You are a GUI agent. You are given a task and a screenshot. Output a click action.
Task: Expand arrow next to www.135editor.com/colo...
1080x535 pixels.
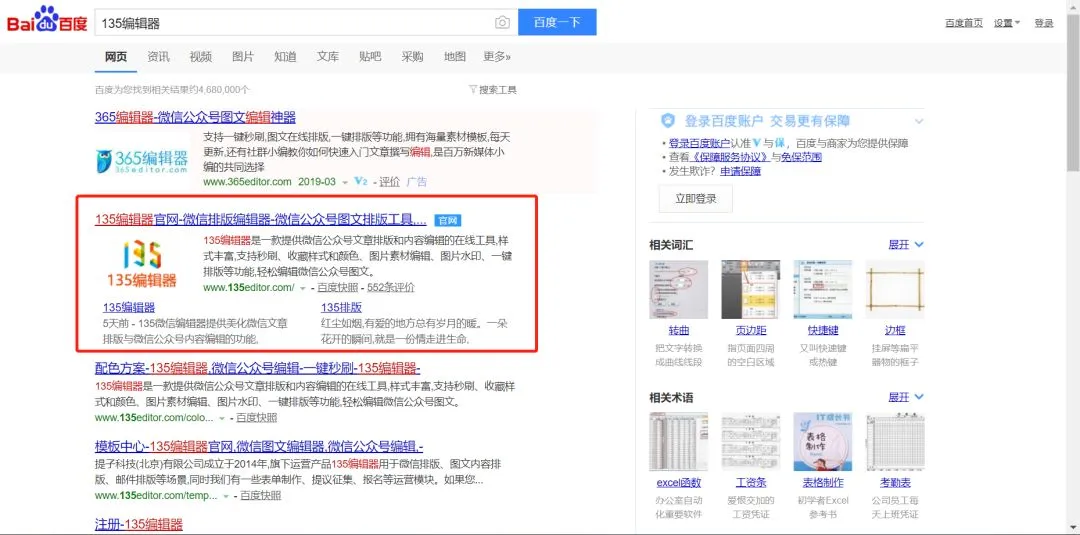(x=221, y=418)
